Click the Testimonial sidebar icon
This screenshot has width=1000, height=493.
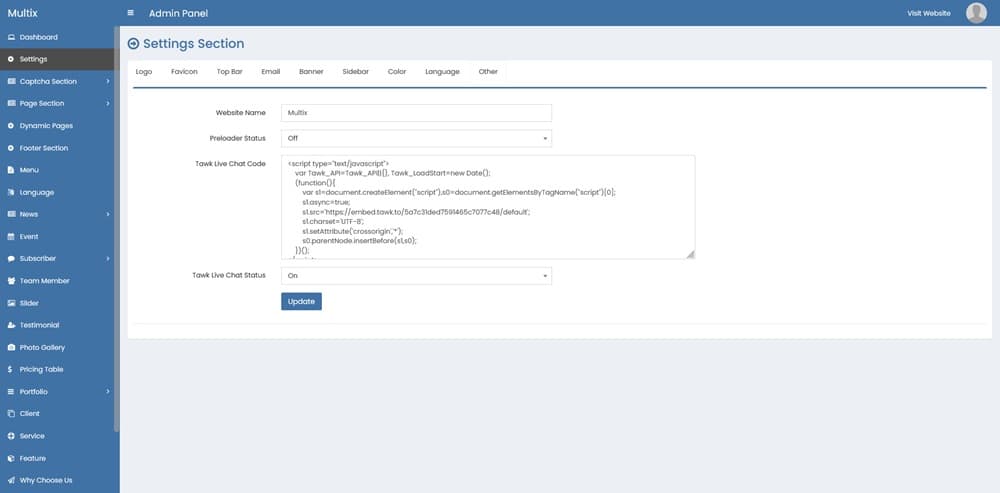pyautogui.click(x=11, y=325)
